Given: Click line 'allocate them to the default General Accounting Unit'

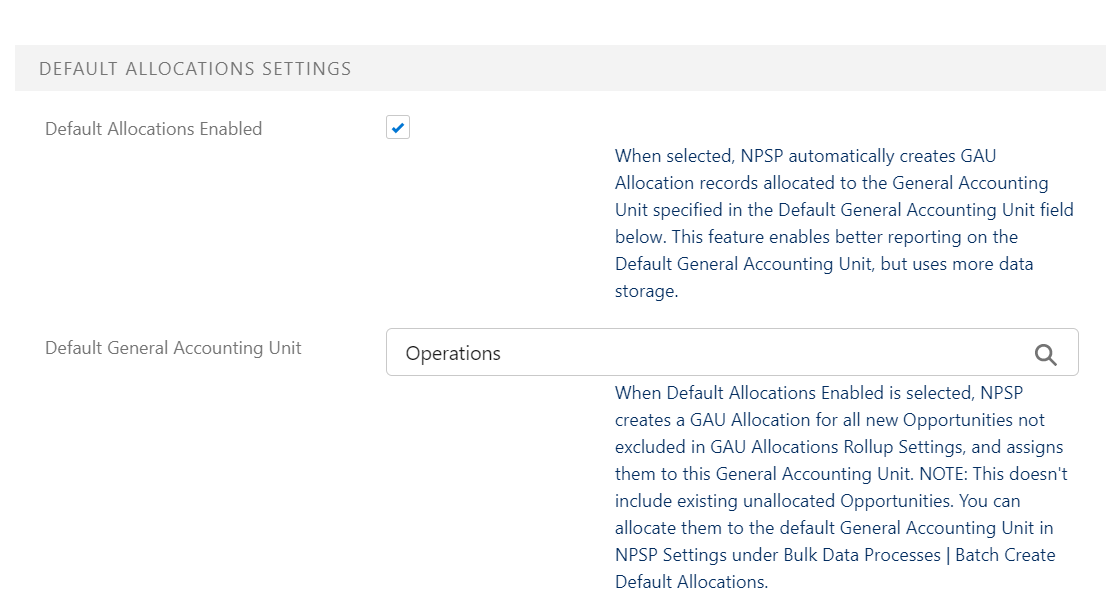Looking at the screenshot, I should tap(834, 528).
